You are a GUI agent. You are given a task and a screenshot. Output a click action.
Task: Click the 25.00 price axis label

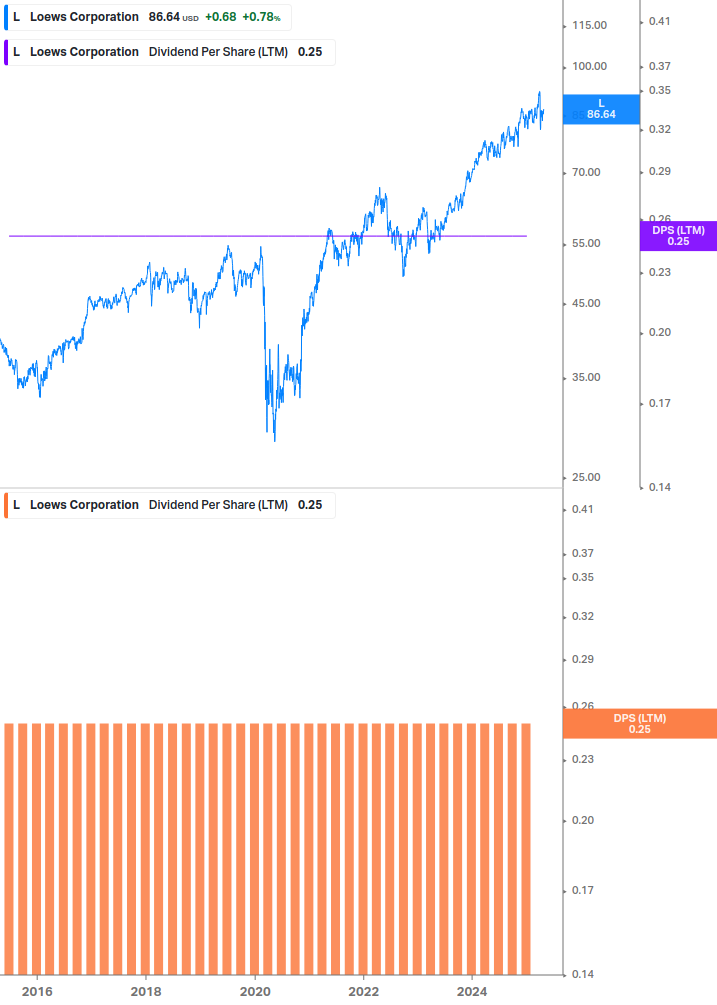pyautogui.click(x=586, y=478)
